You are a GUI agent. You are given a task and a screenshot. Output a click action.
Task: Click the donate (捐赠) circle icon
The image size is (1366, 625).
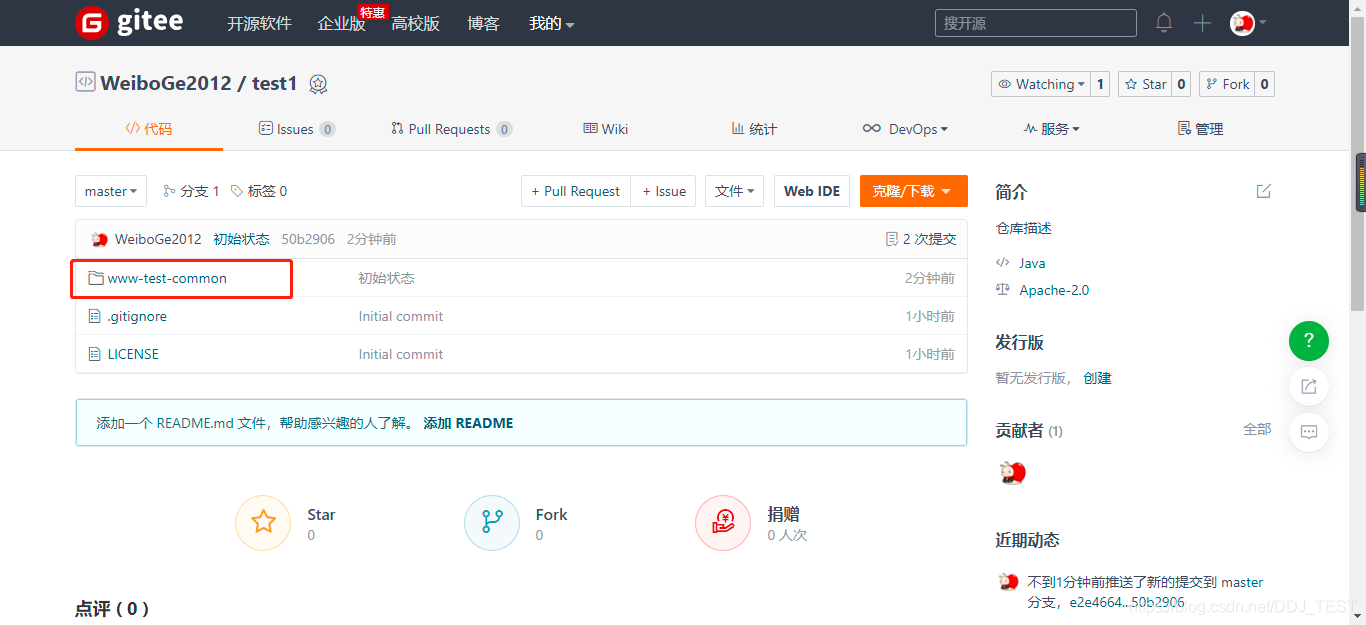tap(723, 522)
